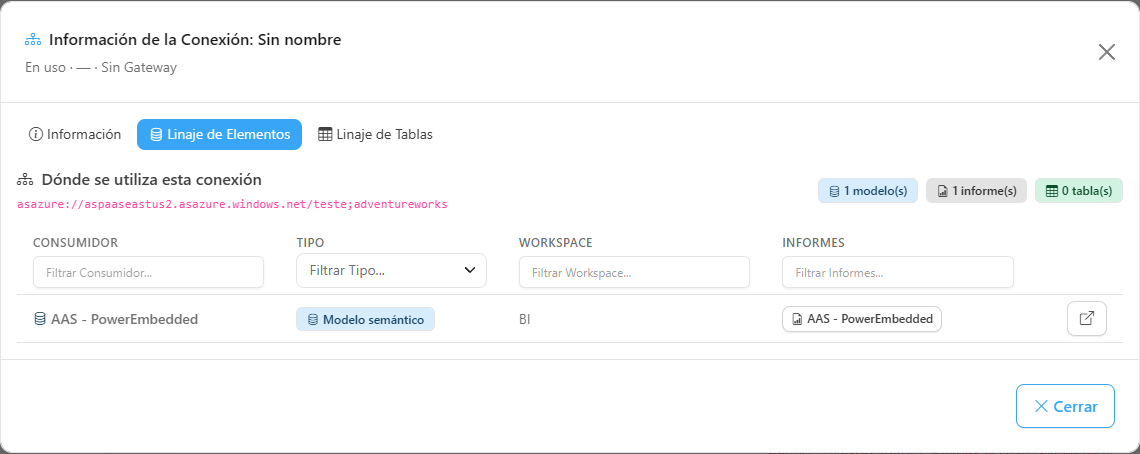Click the 0 tabla(s) badge
Screen dimensions: 1140x454
[x=1079, y=191]
